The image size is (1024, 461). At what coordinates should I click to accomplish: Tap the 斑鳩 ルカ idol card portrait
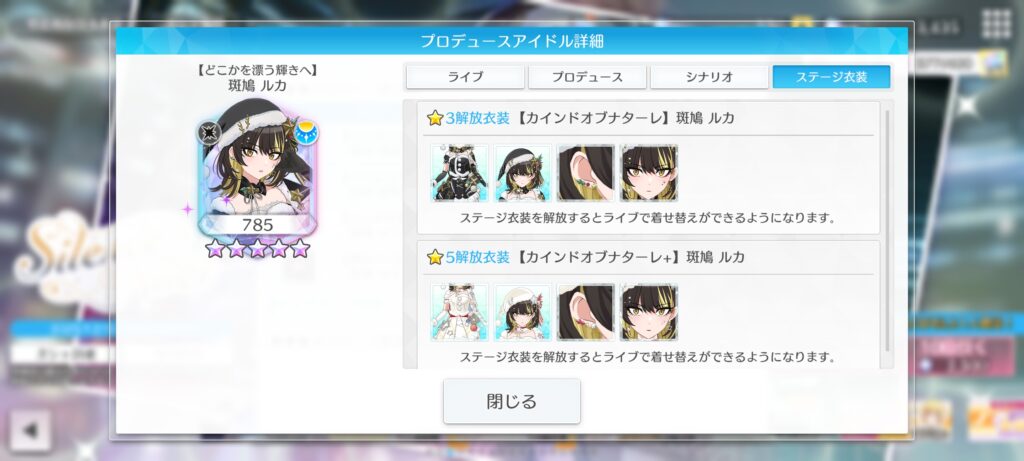point(257,167)
